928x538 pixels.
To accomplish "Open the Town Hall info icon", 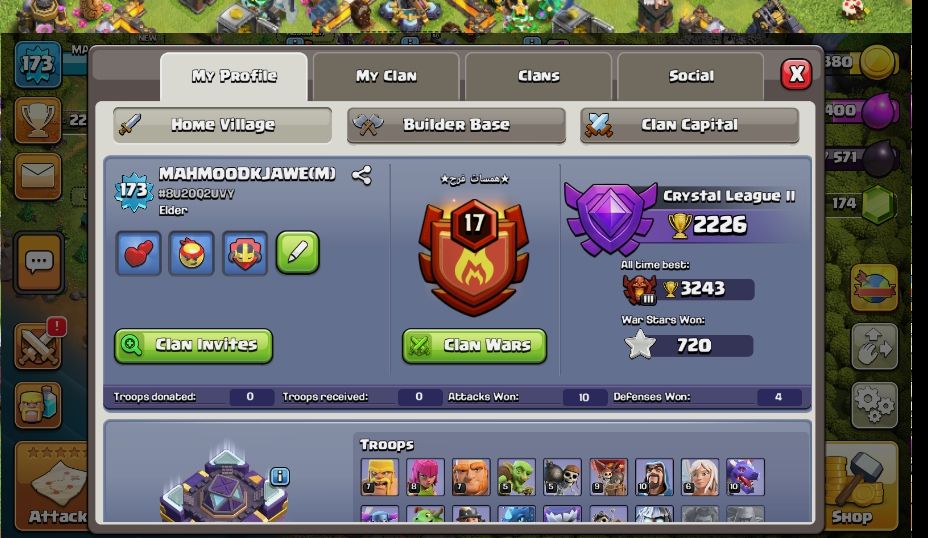I will 280,476.
